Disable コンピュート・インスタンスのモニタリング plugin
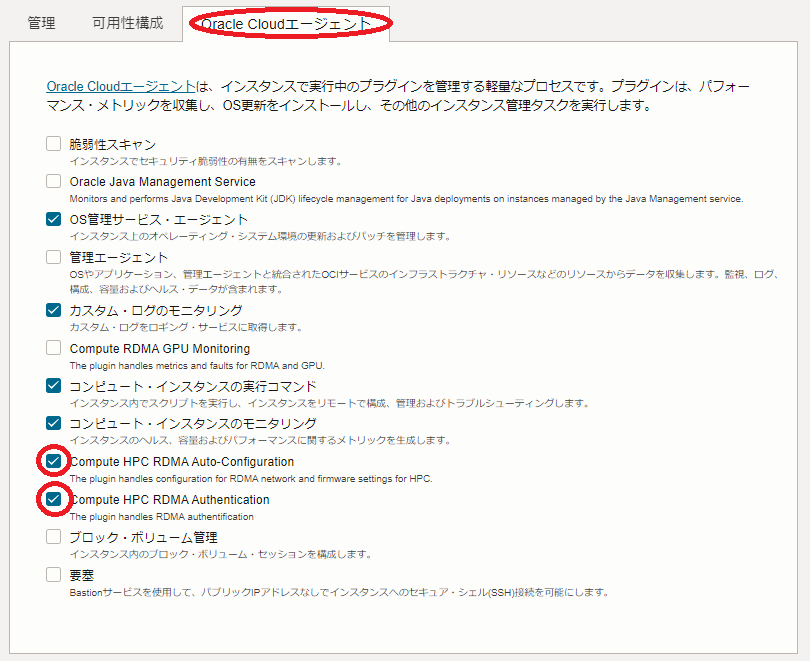810x661 pixels. pyautogui.click(x=53, y=424)
